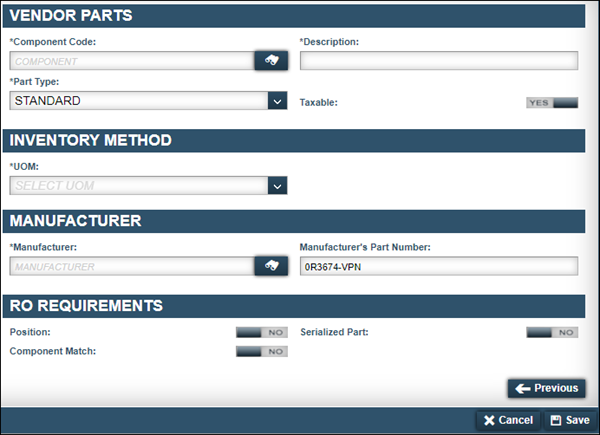Focus the Description text field

(438, 61)
